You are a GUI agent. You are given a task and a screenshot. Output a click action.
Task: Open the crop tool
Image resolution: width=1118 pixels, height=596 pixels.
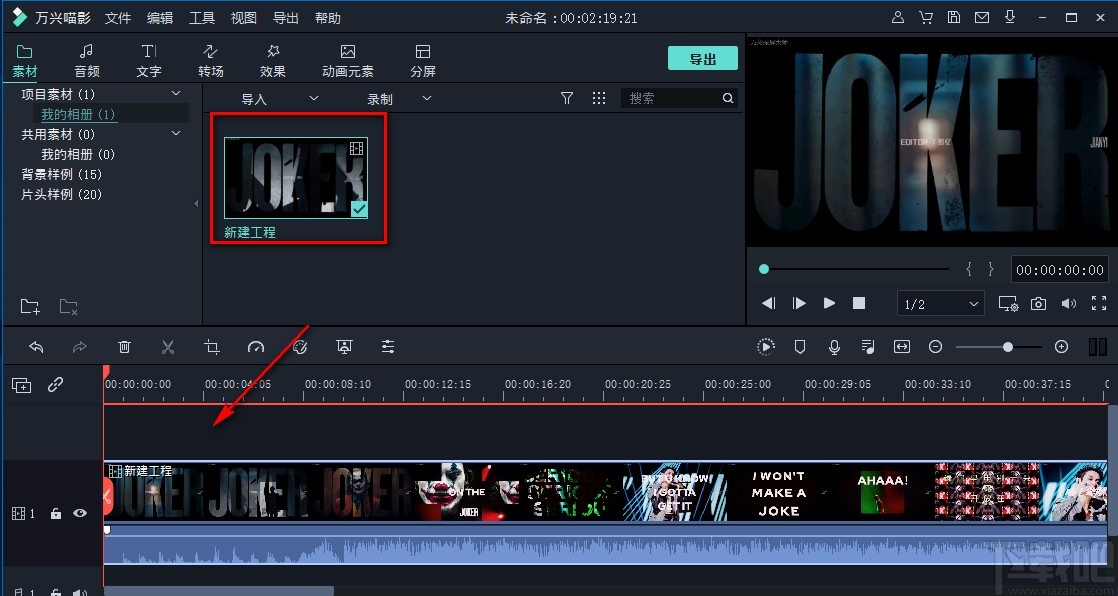(x=211, y=347)
